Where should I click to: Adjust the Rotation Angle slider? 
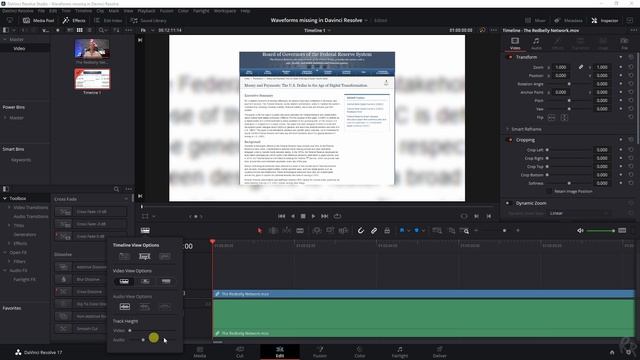click(569, 84)
